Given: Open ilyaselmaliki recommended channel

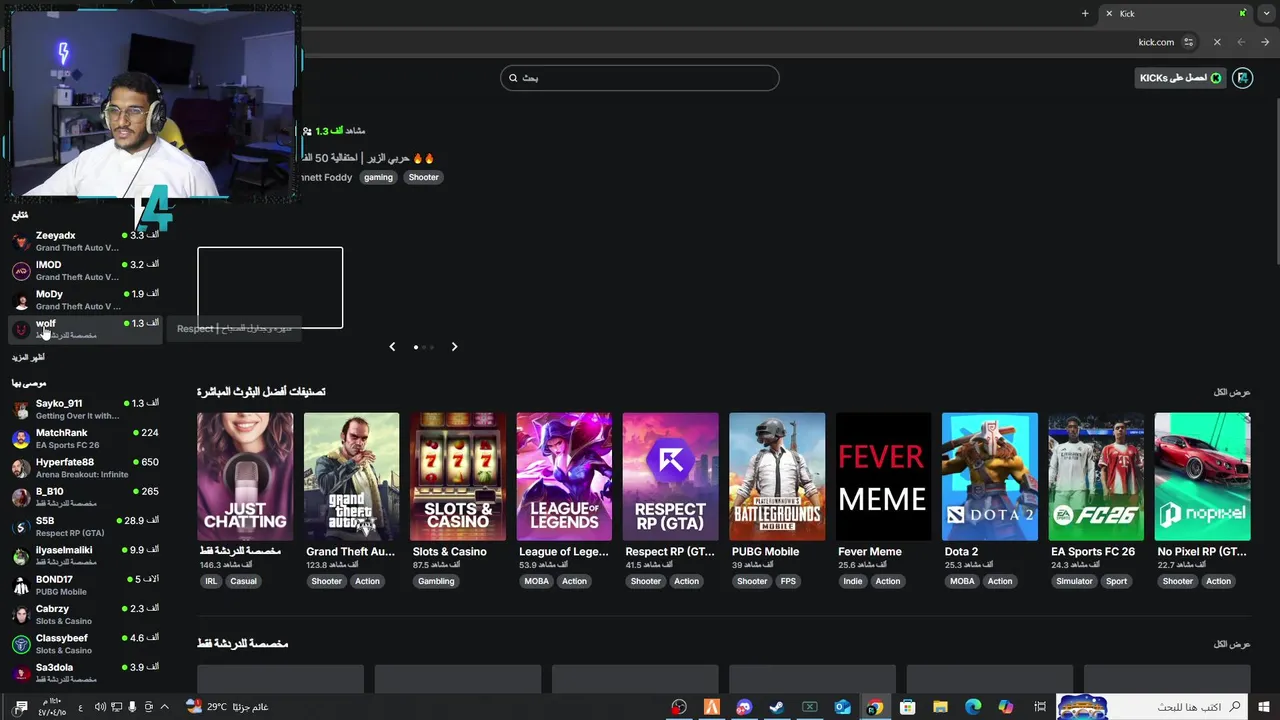Looking at the screenshot, I should click(85, 556).
